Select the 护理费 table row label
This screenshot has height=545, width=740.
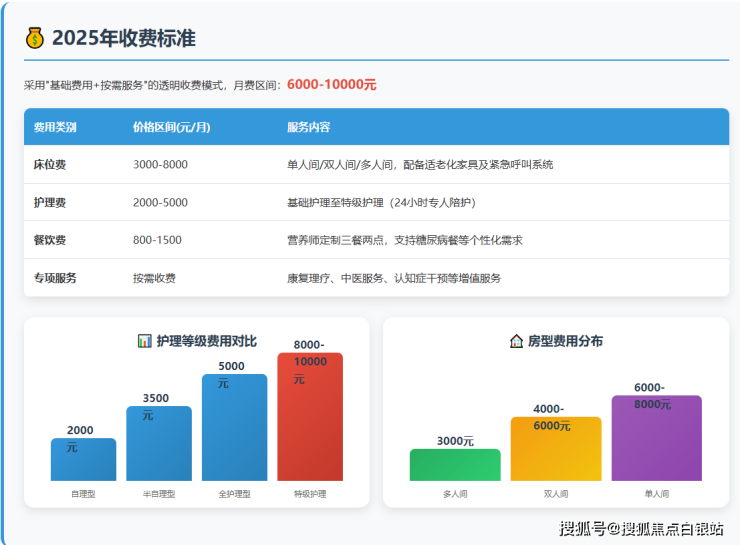50,202
